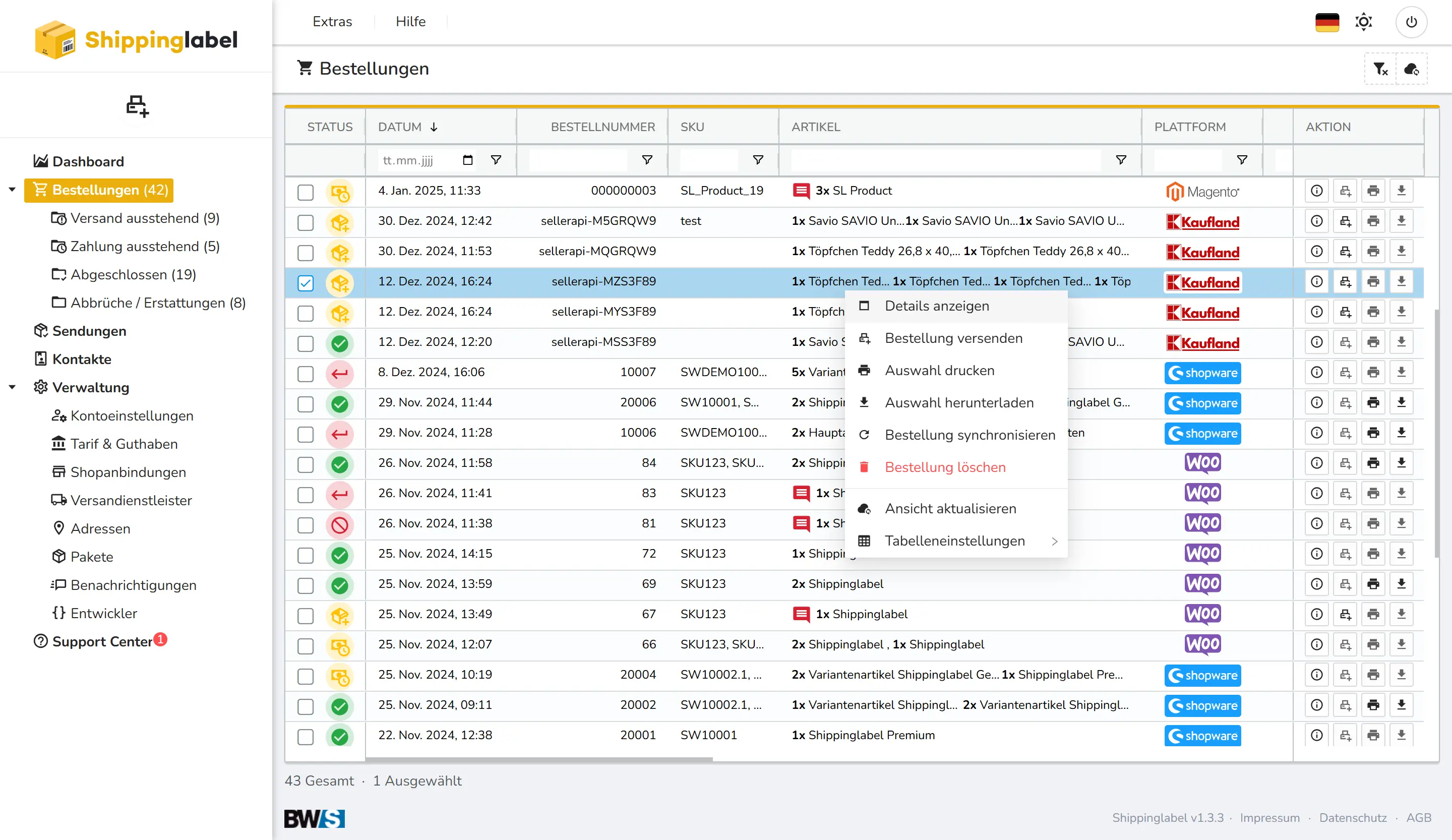This screenshot has height=840, width=1452.
Task: Check the checkbox for order 000000003
Action: coord(306,192)
